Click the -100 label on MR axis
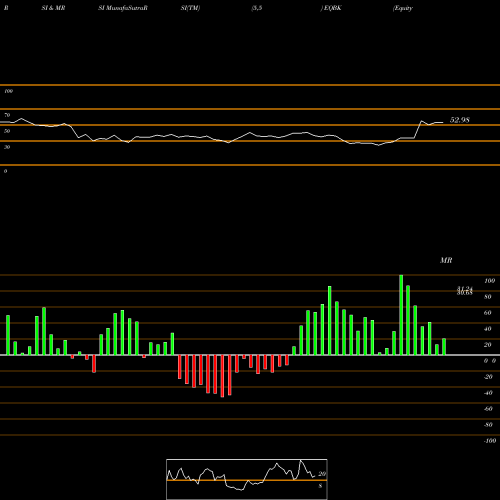The height and width of the screenshot is (500, 500). [490, 441]
